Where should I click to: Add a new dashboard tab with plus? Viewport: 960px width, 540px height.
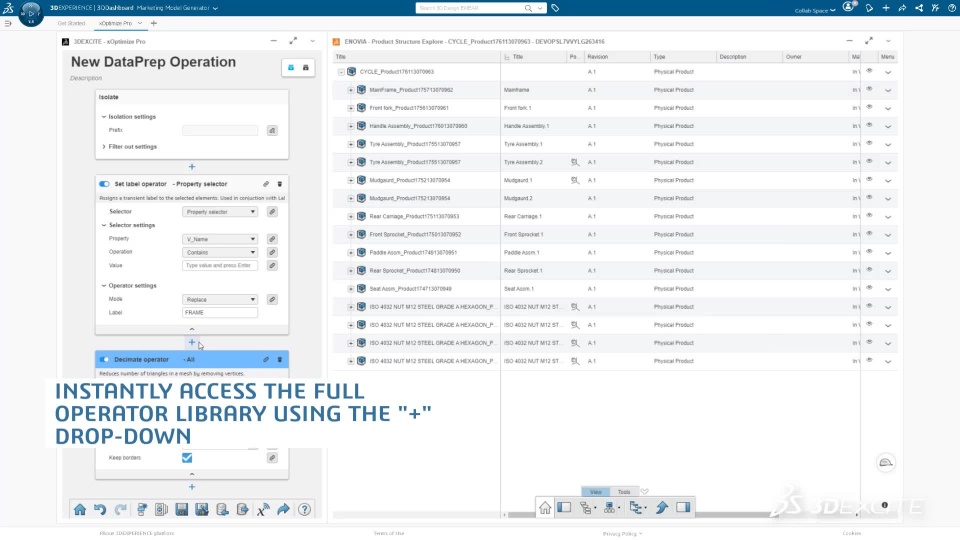[x=154, y=23]
